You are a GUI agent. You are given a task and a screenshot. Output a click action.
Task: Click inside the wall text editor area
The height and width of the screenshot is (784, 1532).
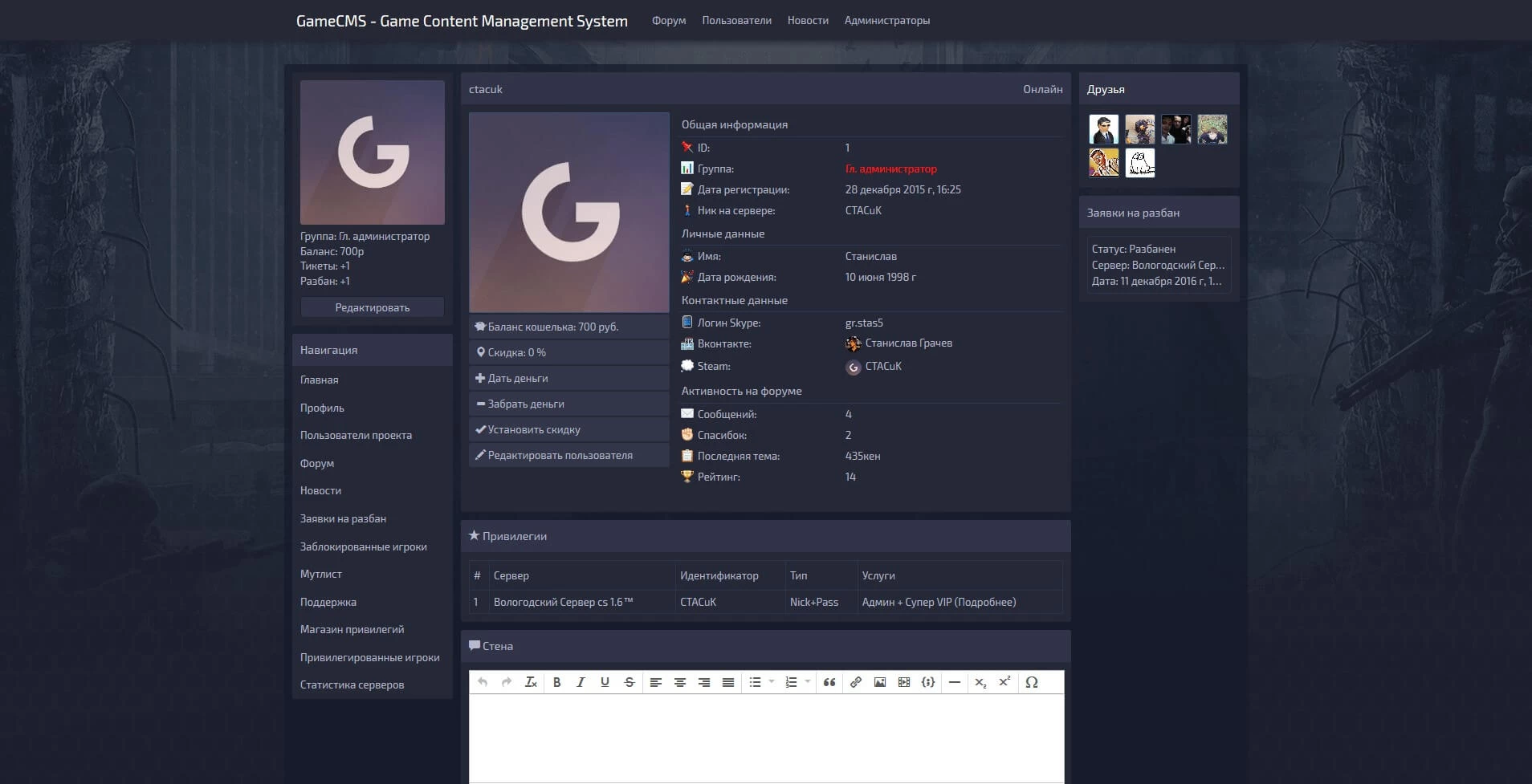[766, 737]
